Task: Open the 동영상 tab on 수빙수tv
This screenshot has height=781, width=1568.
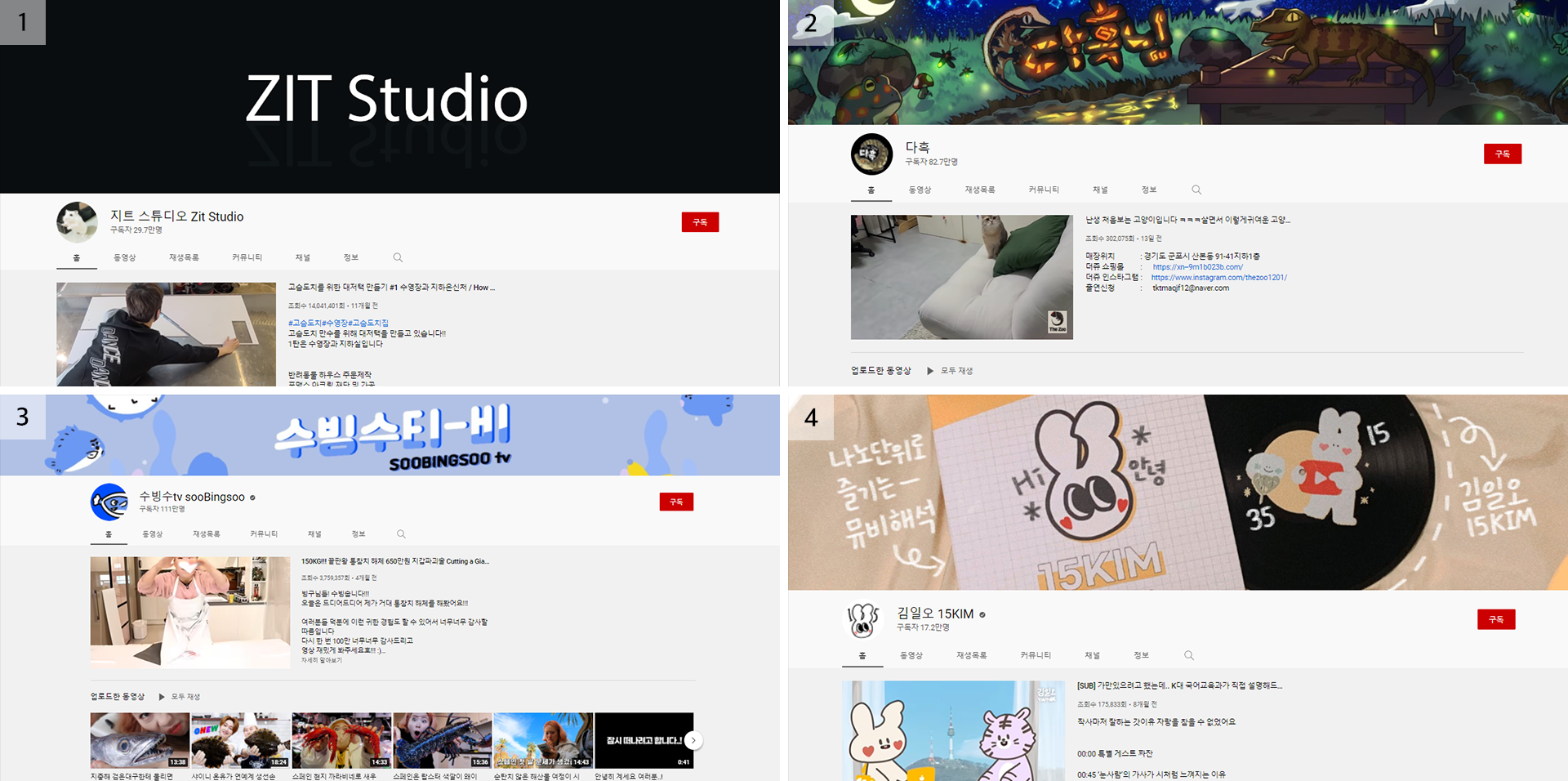Action: point(153,533)
